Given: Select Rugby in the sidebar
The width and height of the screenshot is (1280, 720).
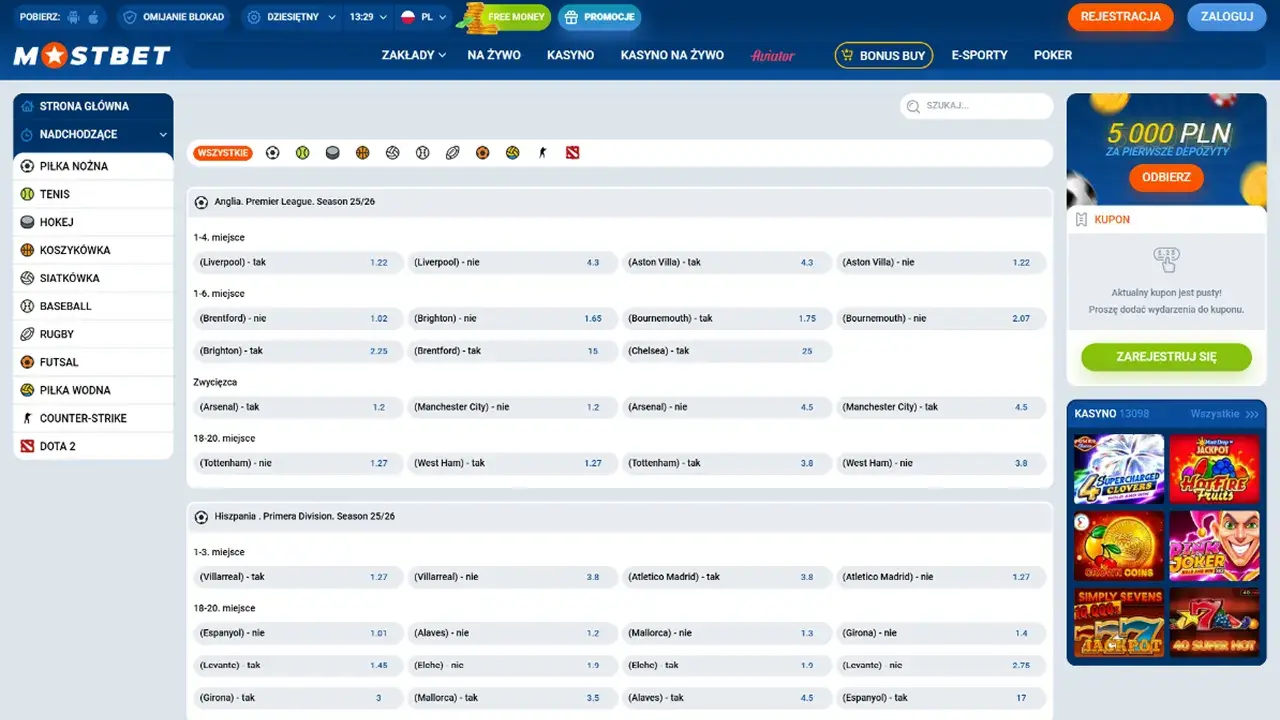Looking at the screenshot, I should click(x=93, y=334).
